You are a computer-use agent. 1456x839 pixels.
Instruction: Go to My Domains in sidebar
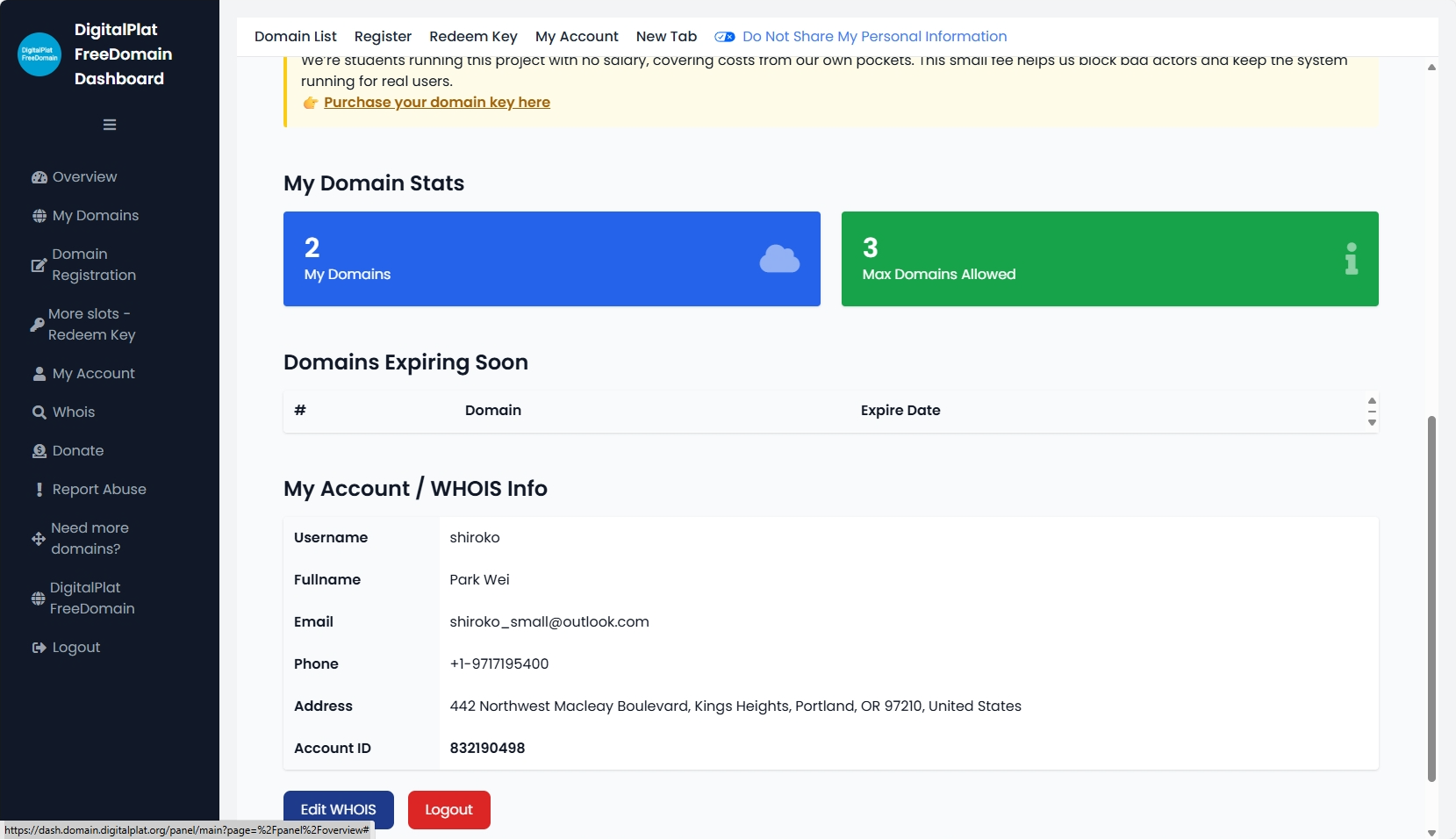[x=95, y=216]
